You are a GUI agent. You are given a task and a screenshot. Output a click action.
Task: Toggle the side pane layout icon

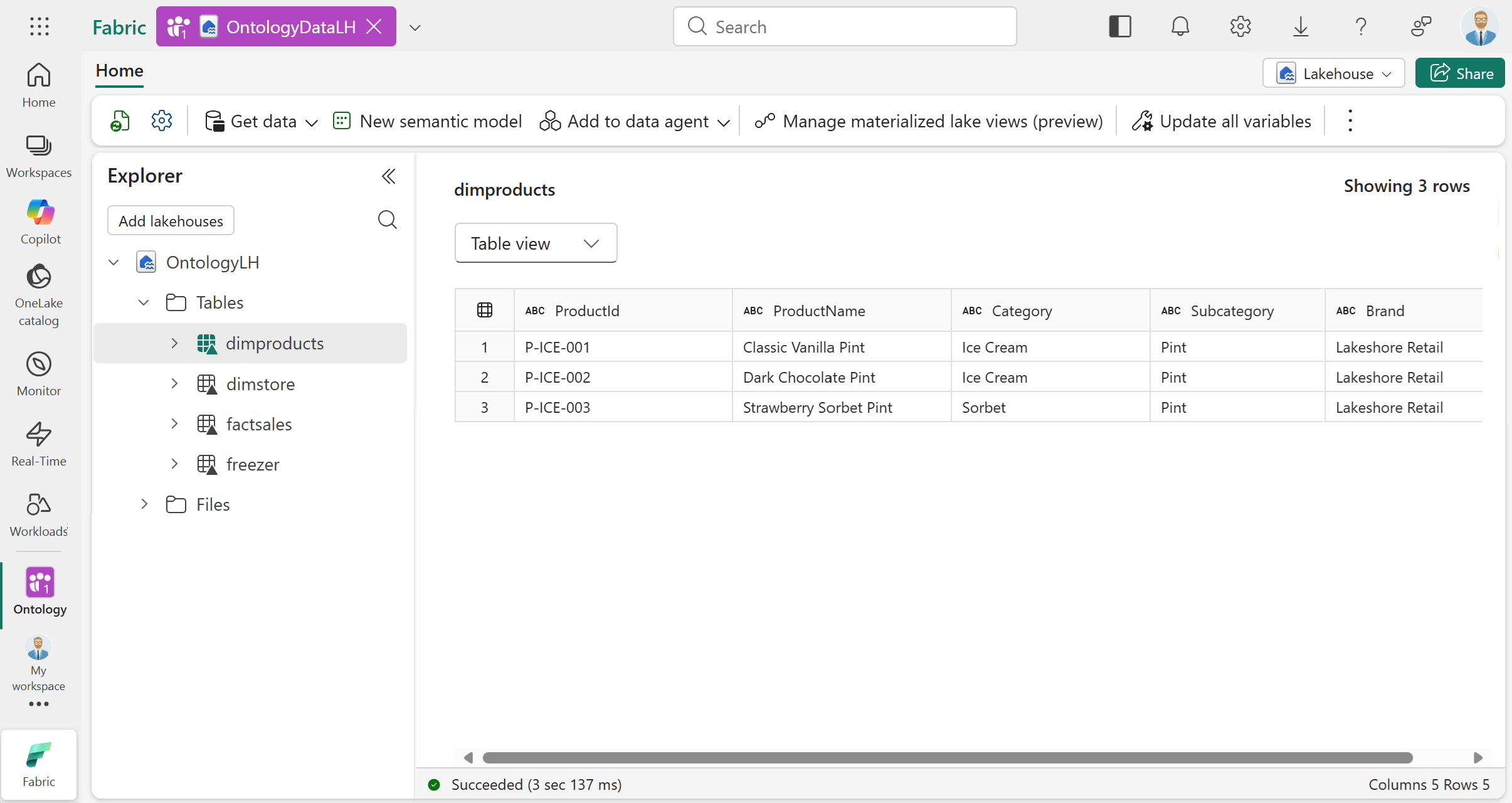pos(1120,26)
